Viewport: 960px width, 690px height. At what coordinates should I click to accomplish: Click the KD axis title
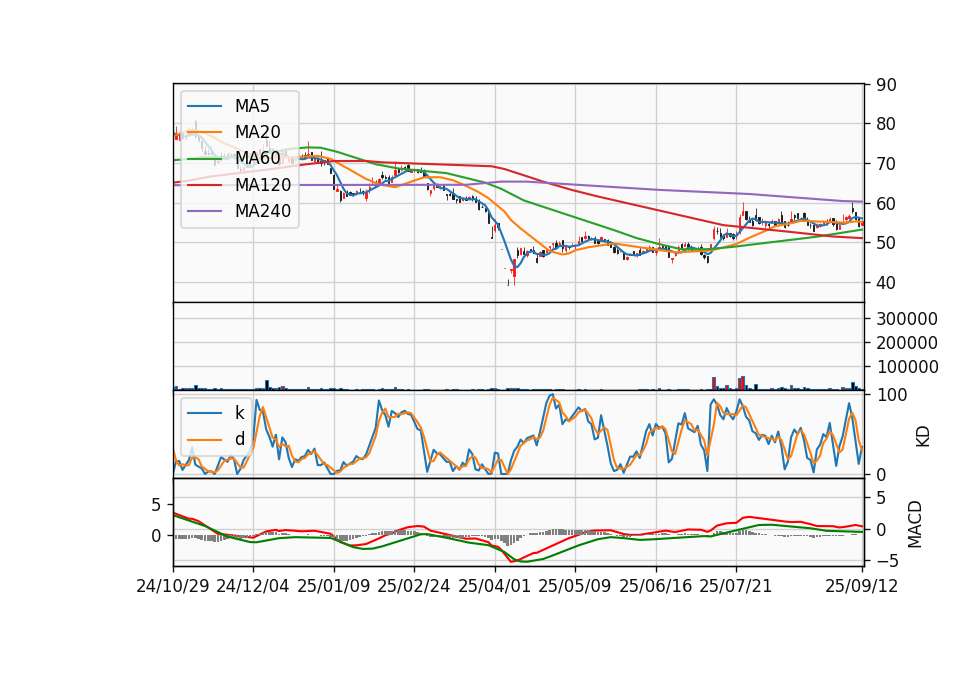[x=923, y=437]
